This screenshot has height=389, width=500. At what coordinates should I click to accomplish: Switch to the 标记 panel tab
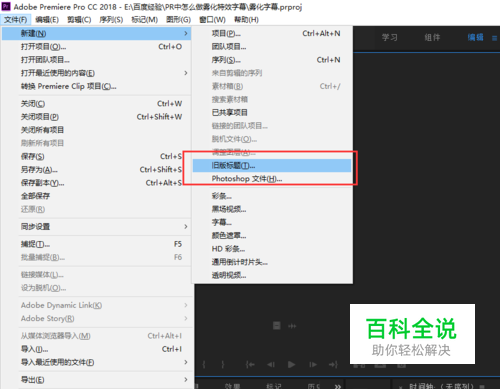point(274,386)
